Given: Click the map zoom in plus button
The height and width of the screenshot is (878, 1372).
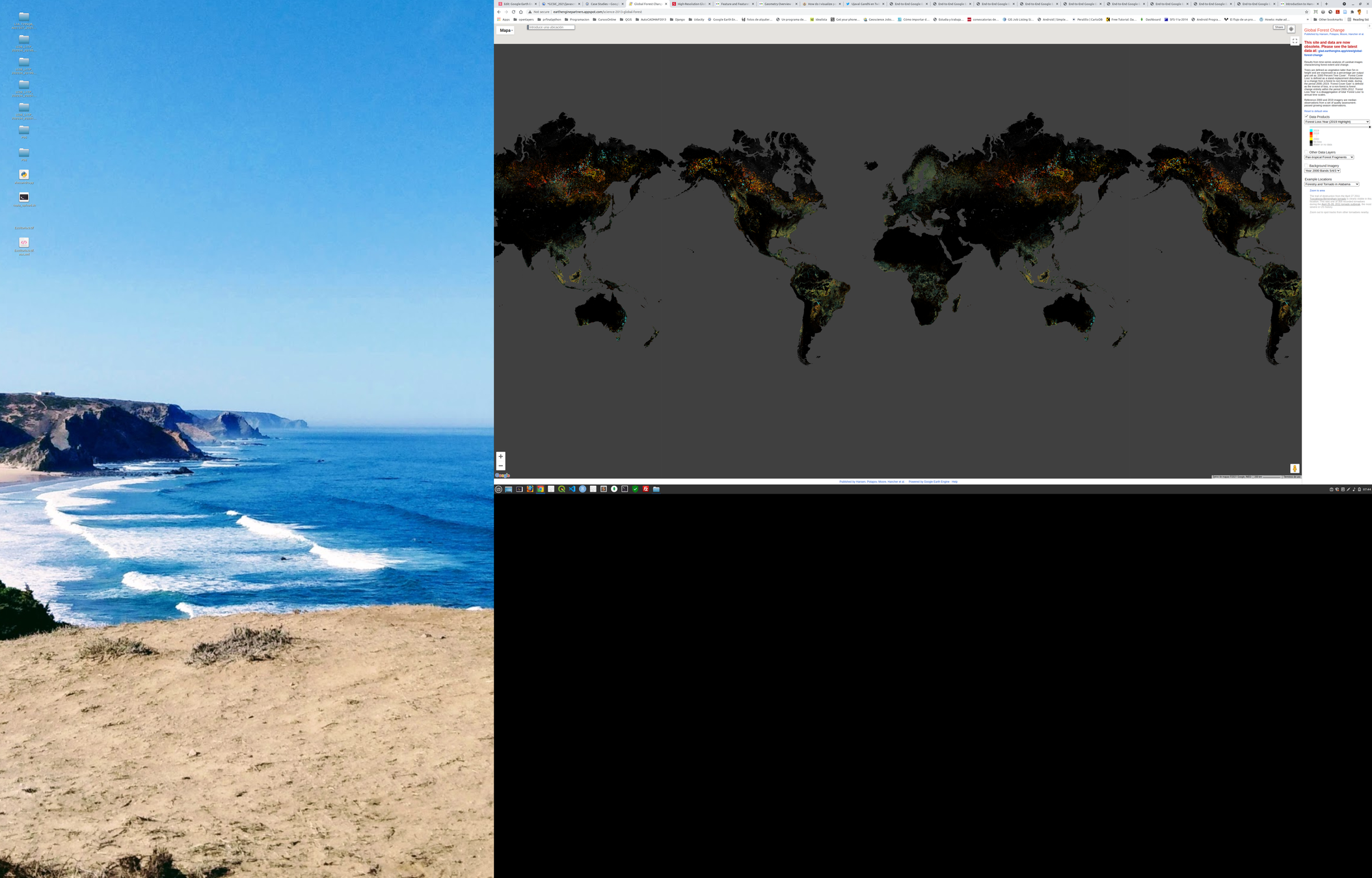Looking at the screenshot, I should [500, 457].
